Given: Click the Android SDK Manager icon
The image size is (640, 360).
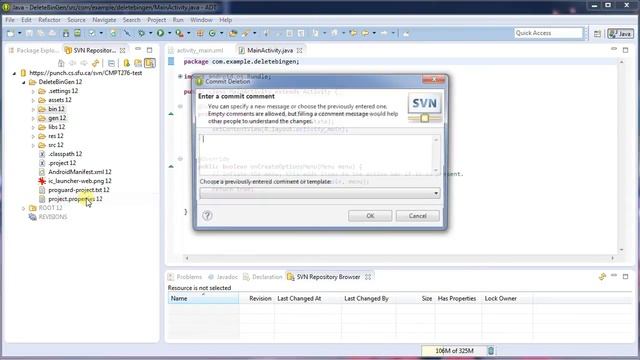Looking at the screenshot, I should [66, 33].
